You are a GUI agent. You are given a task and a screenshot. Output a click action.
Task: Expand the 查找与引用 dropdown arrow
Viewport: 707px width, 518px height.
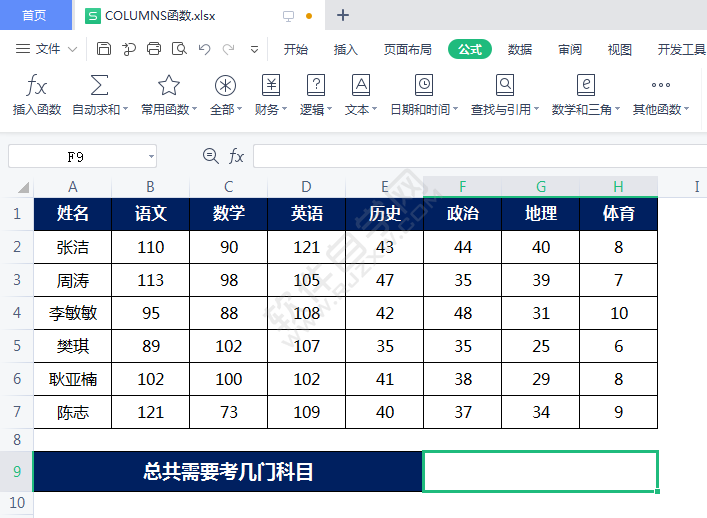click(536, 109)
